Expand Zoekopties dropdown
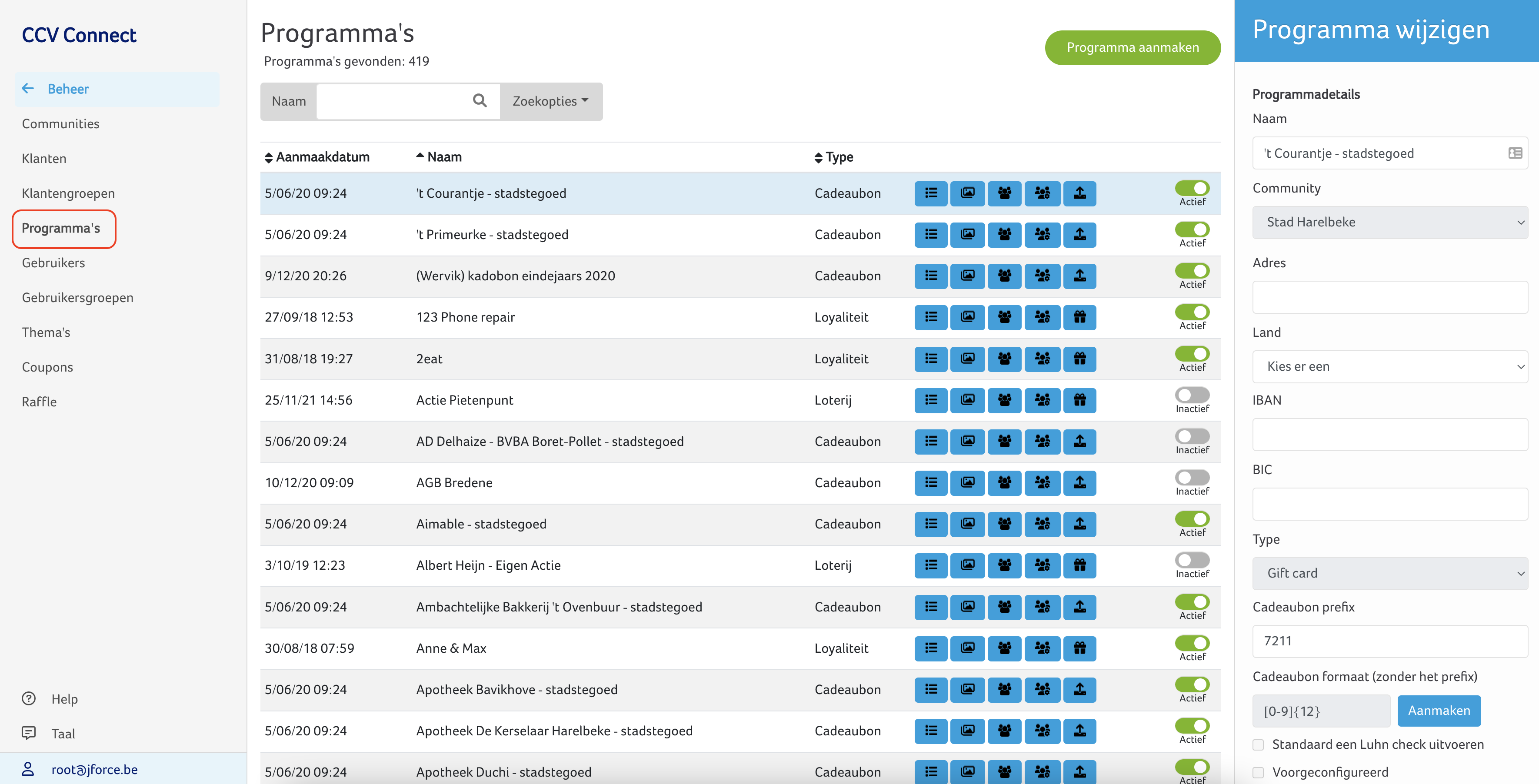1539x784 pixels. point(550,102)
